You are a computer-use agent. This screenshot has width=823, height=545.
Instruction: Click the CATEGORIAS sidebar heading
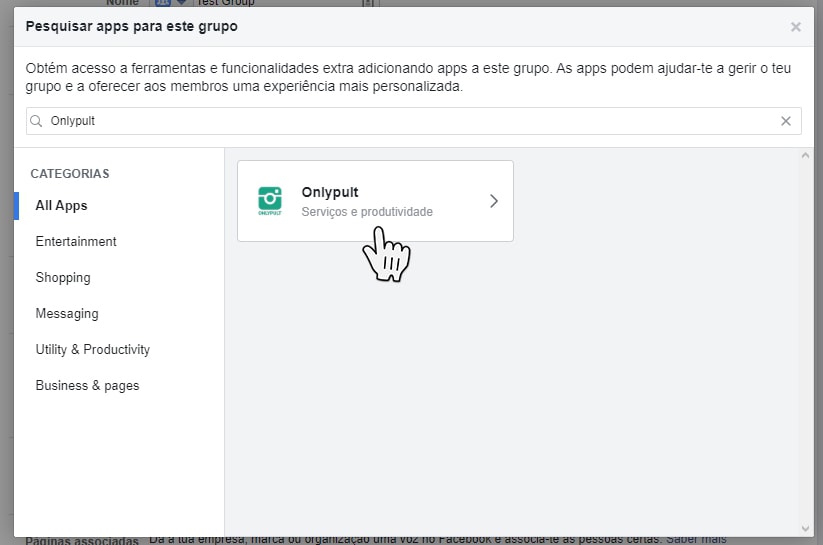click(x=70, y=173)
